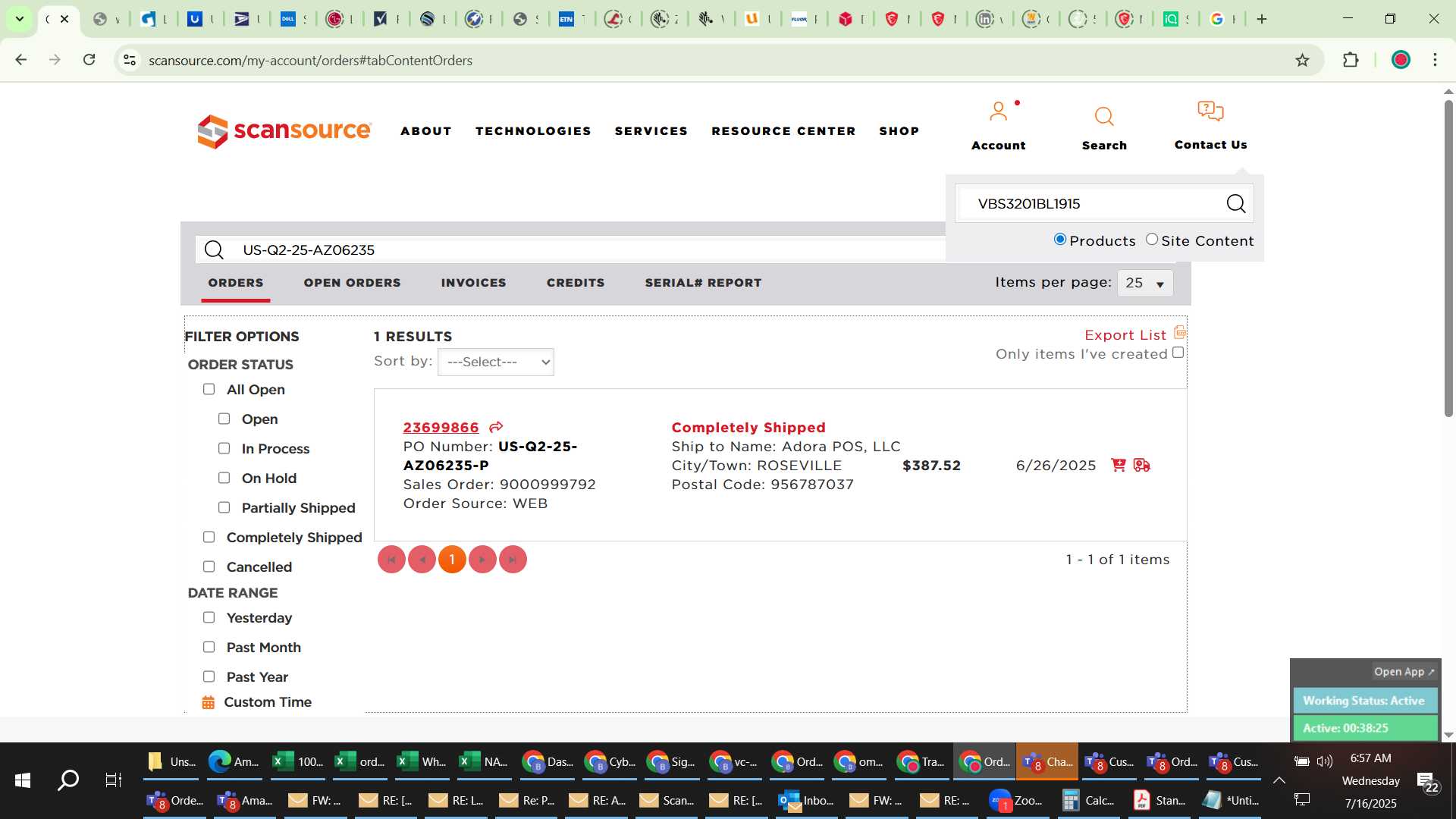This screenshot has height=819, width=1456.
Task: Go to last page of results
Action: click(513, 560)
